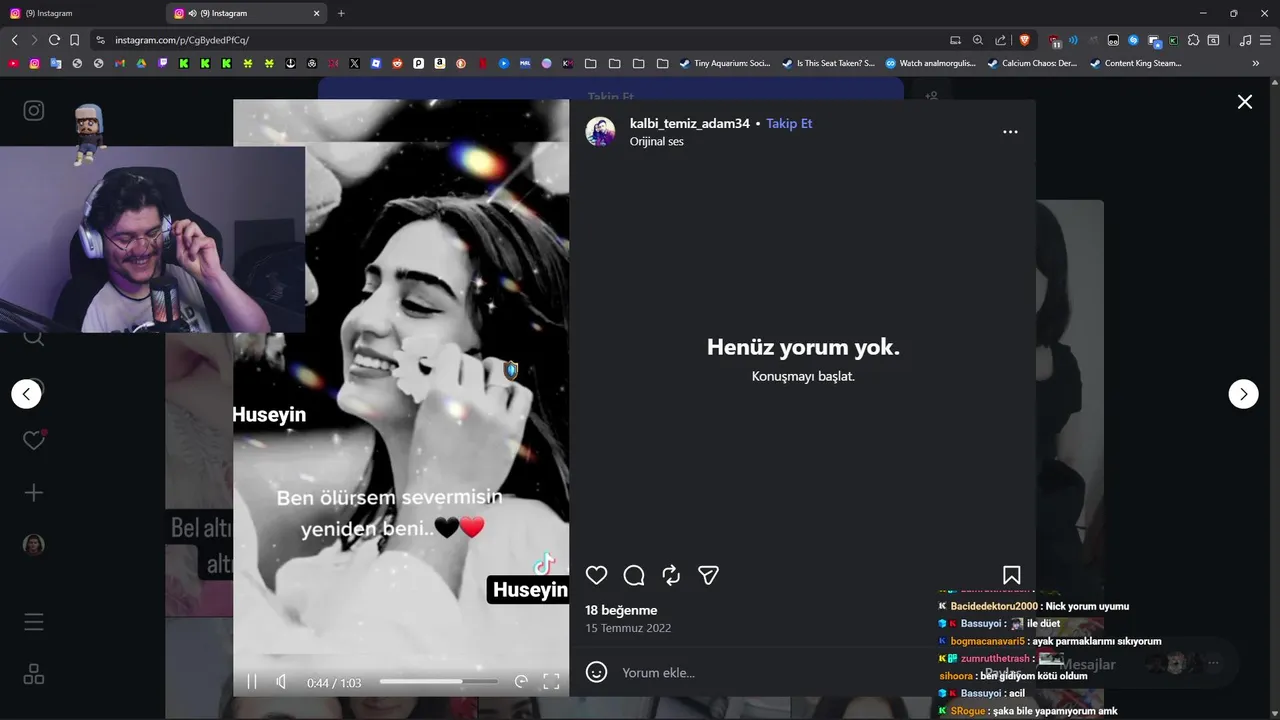Switch to the first Instagram browser tab
1280x720 pixels.
coord(83,13)
